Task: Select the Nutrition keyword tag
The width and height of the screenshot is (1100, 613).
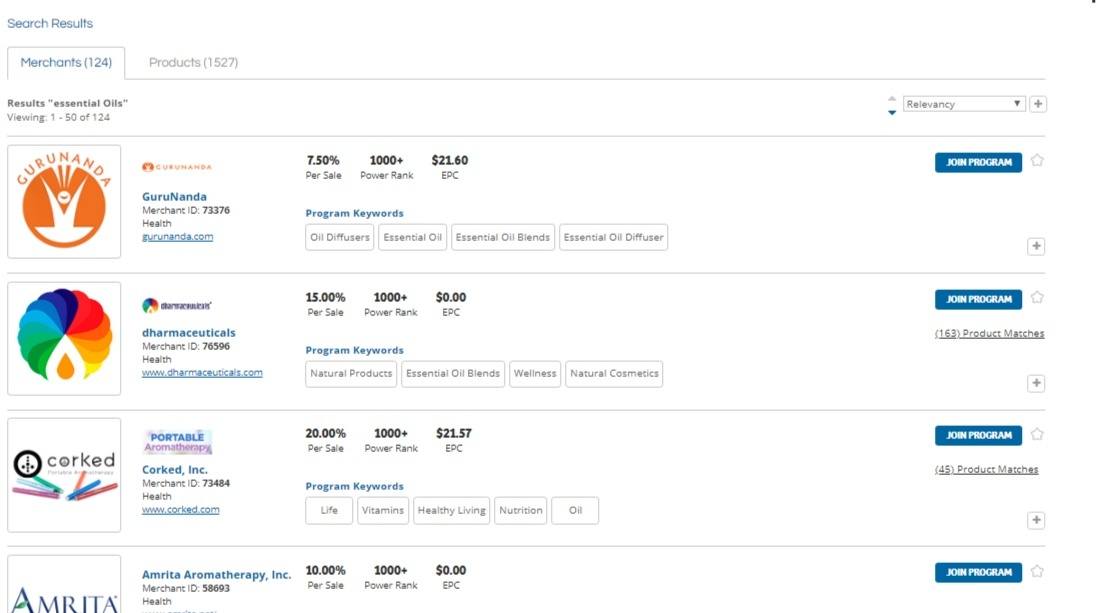Action: point(520,510)
